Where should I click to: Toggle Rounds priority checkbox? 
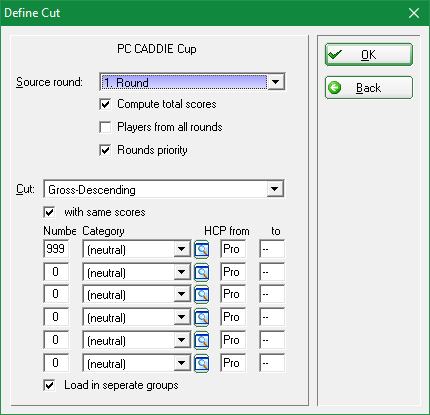(x=105, y=150)
